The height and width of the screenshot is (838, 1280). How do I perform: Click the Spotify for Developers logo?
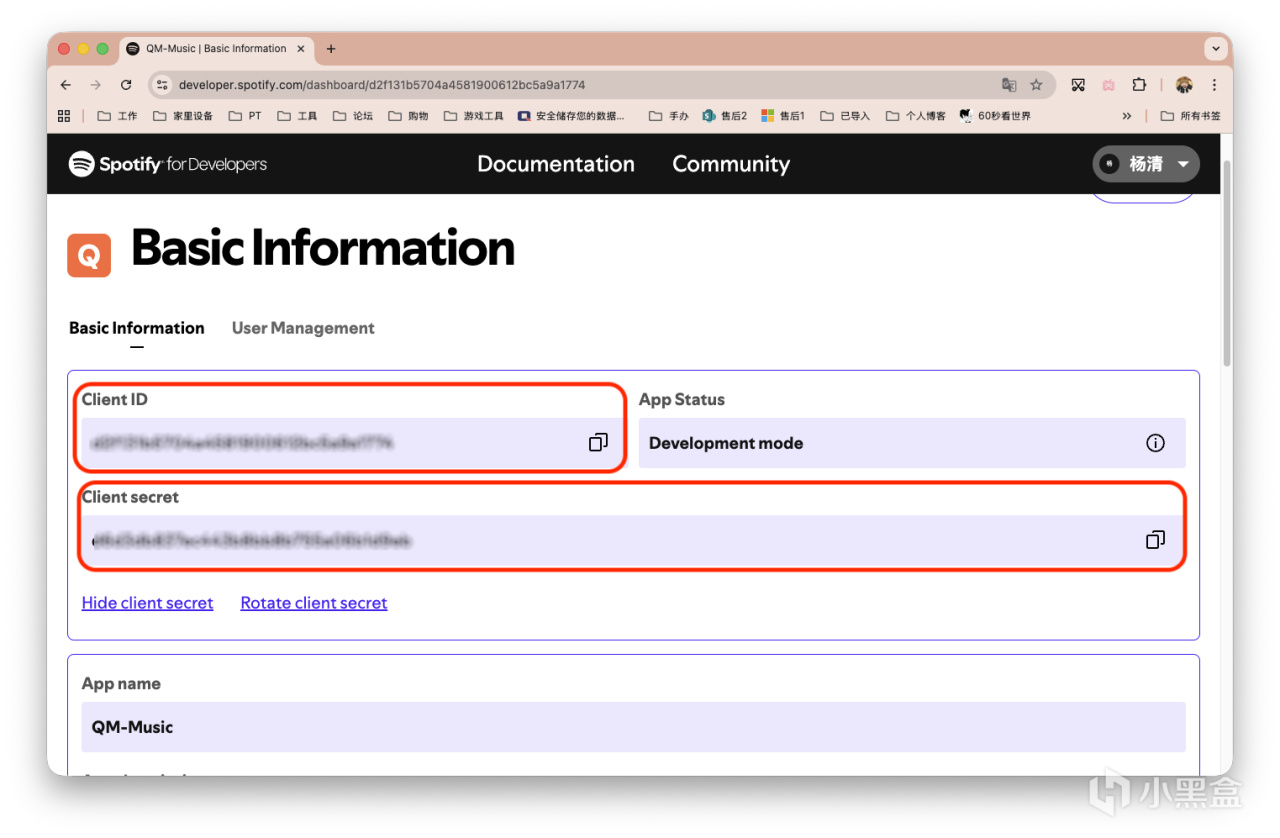pyautogui.click(x=168, y=164)
